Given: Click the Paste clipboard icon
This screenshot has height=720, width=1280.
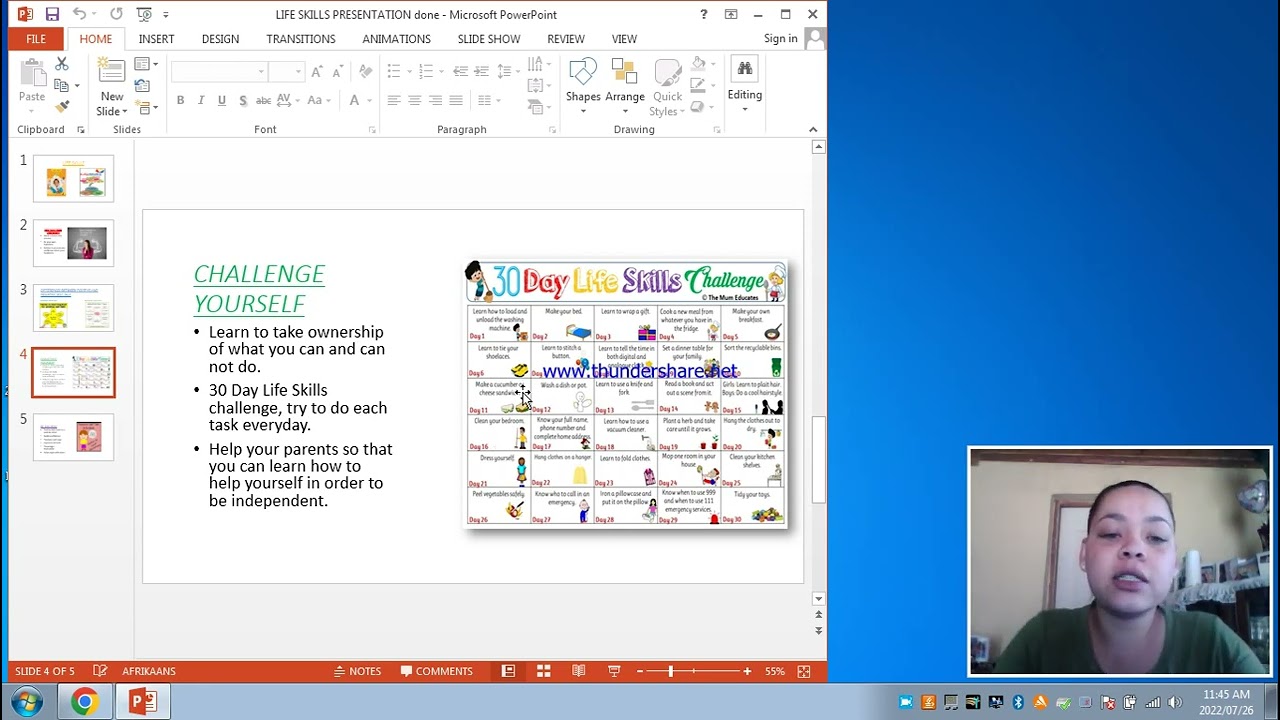Looking at the screenshot, I should tap(32, 73).
